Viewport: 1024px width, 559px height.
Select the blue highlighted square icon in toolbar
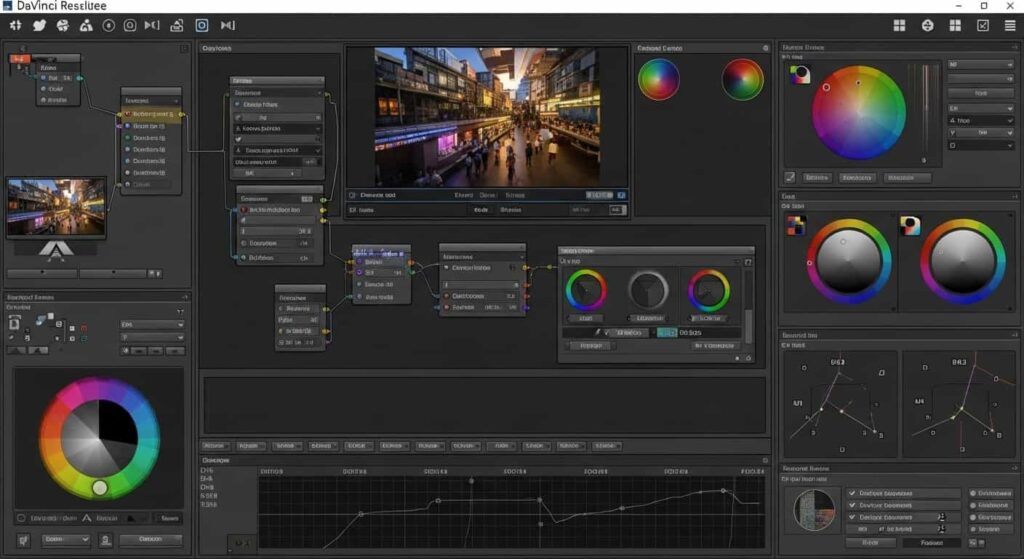[x=202, y=25]
